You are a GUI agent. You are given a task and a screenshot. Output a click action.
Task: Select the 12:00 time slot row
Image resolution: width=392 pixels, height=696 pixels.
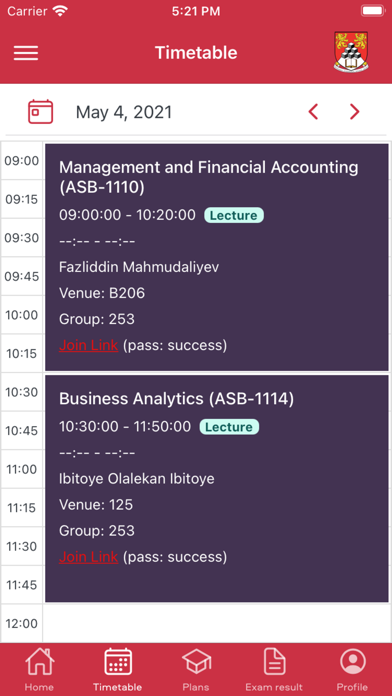pyautogui.click(x=196, y=623)
